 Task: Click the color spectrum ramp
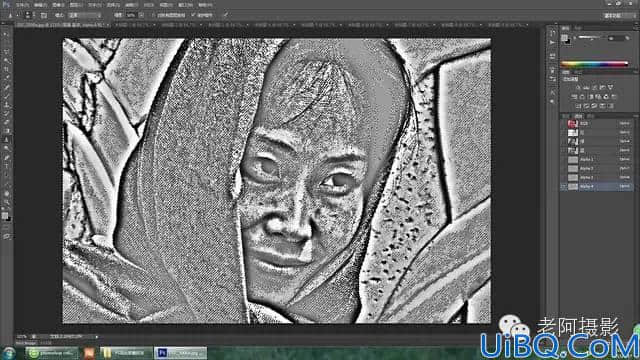pos(594,64)
